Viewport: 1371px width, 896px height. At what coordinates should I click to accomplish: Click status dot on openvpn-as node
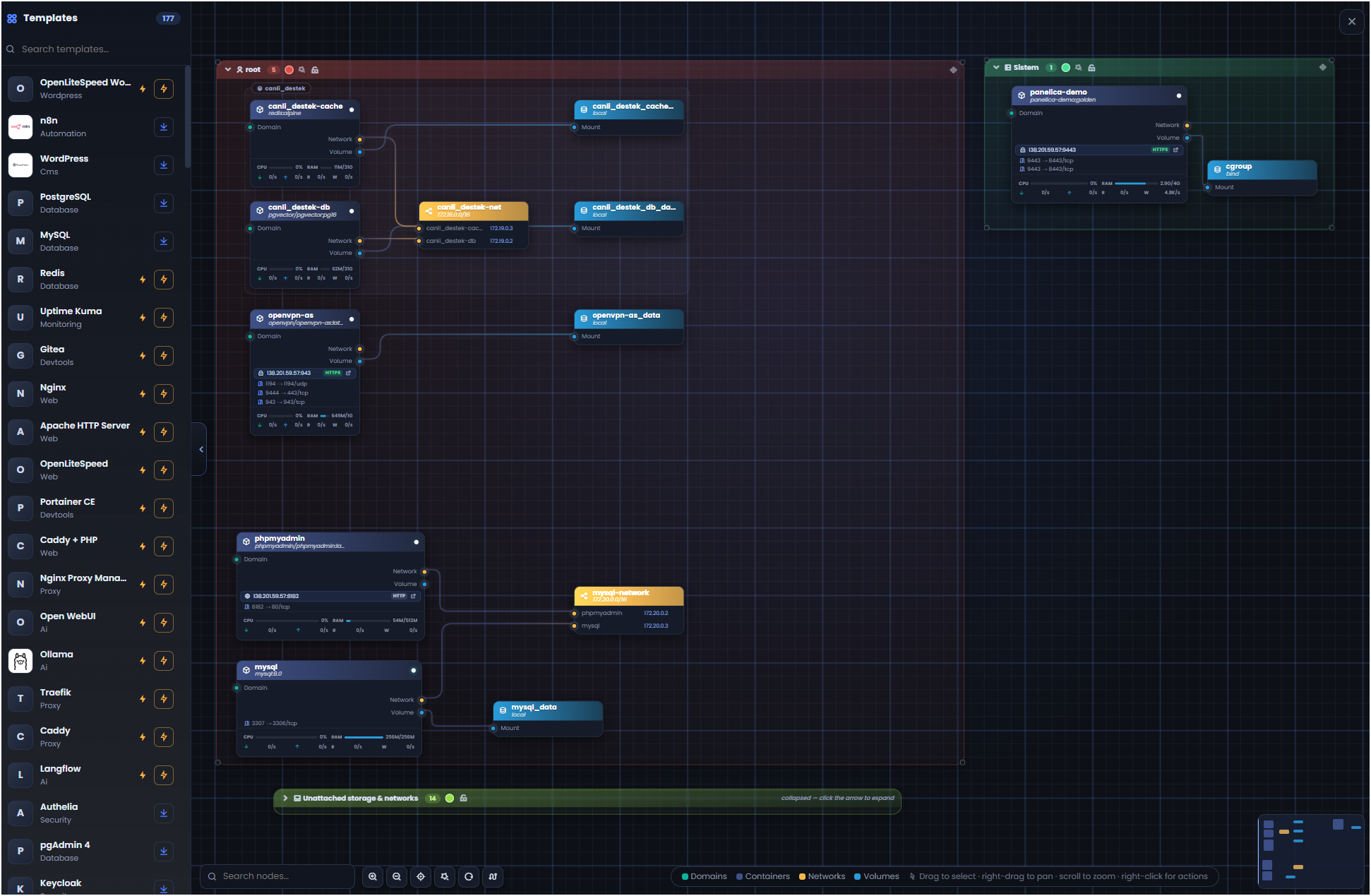tap(352, 319)
